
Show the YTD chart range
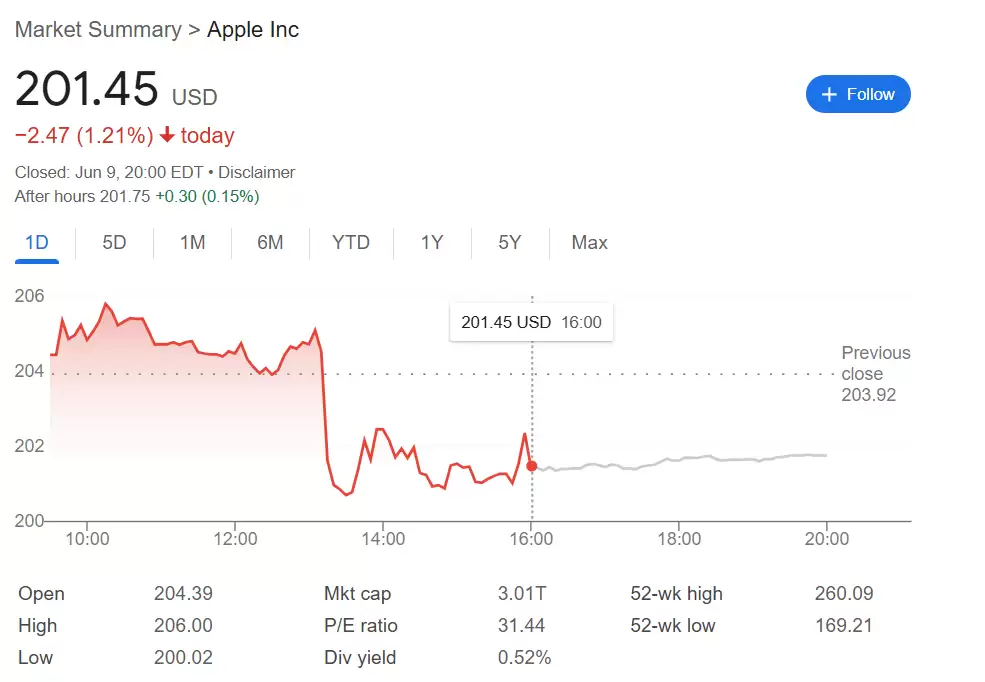point(351,243)
